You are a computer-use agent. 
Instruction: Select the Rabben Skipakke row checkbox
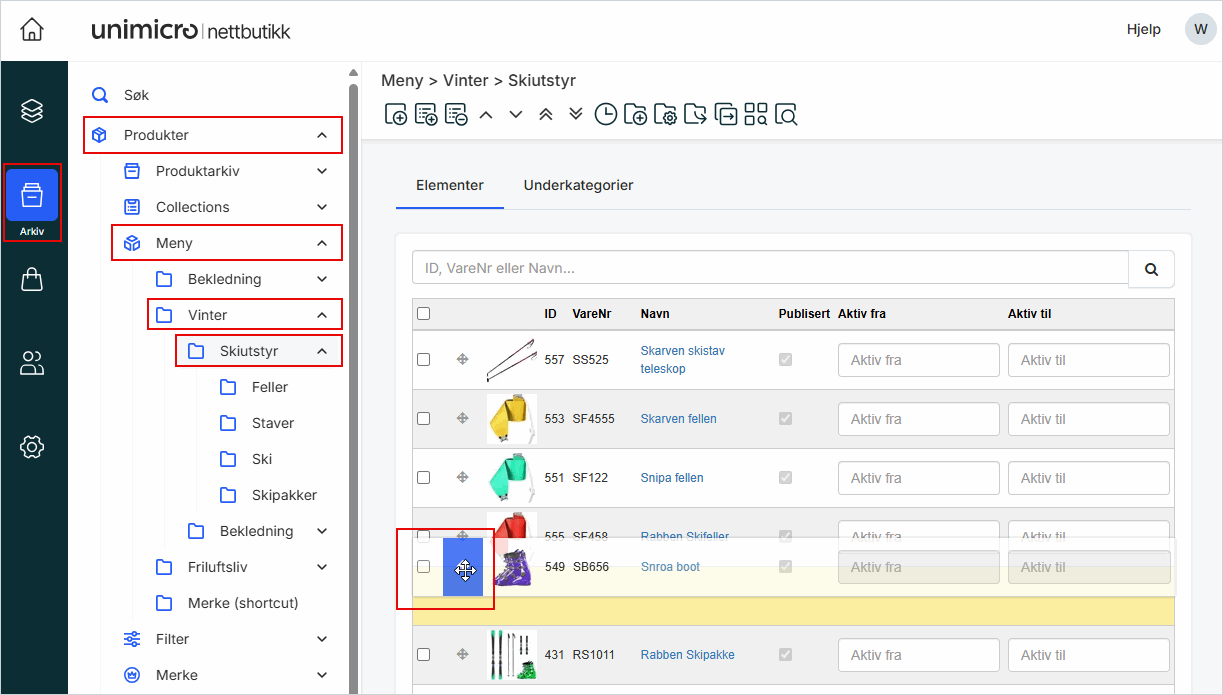point(423,654)
